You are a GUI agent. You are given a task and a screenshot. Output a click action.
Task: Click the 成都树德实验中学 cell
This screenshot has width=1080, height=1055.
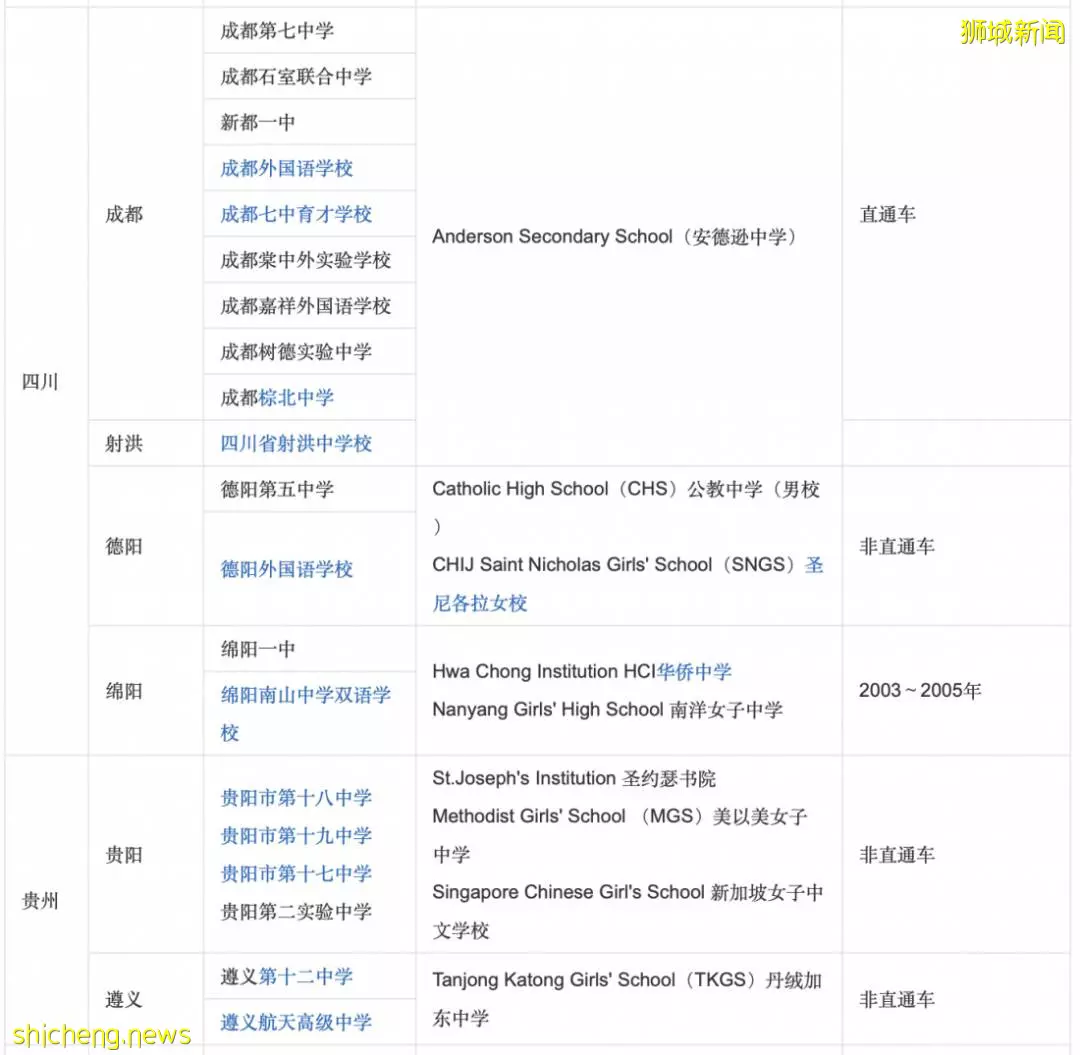click(309, 352)
